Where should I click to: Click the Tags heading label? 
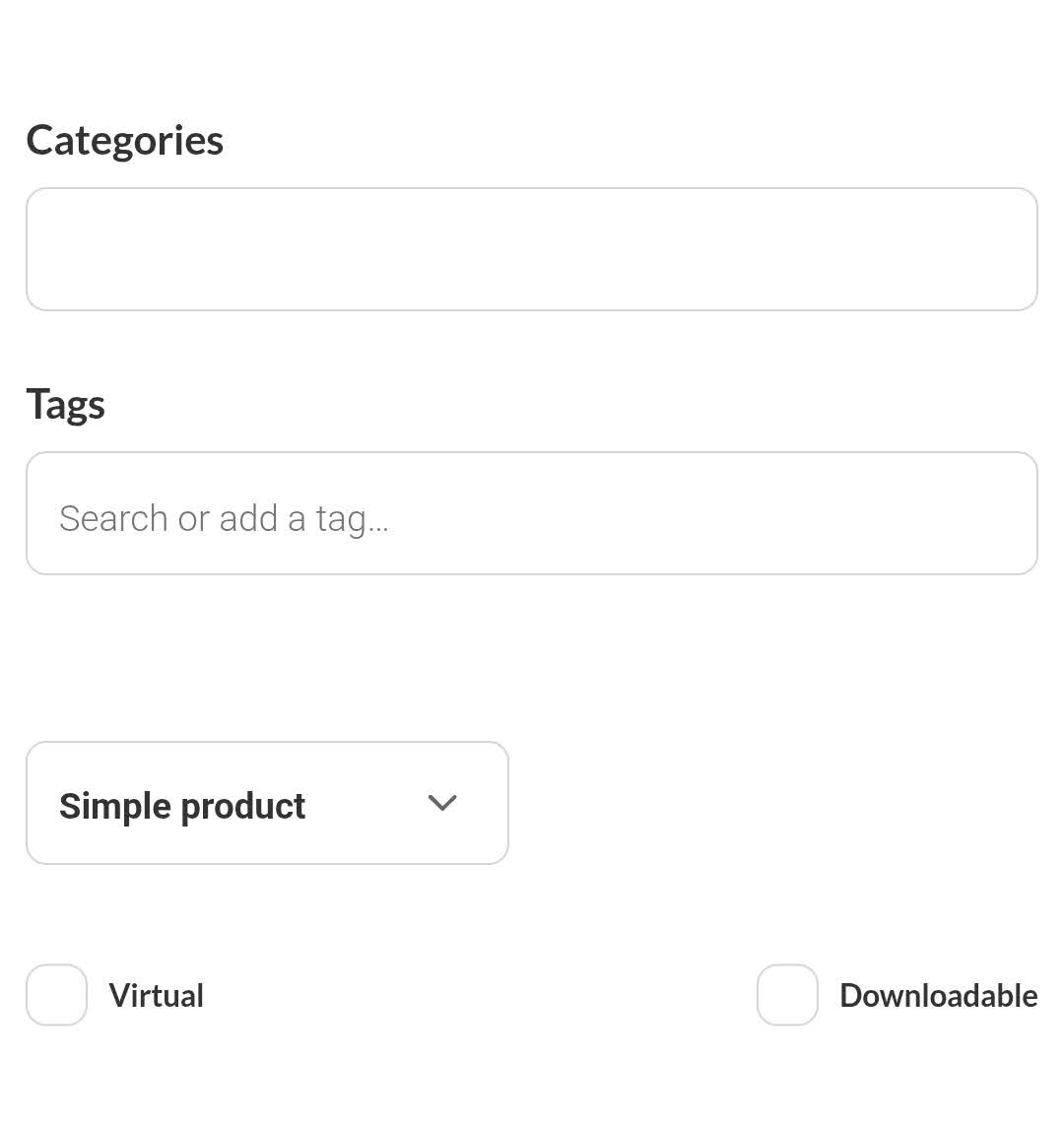tap(65, 404)
